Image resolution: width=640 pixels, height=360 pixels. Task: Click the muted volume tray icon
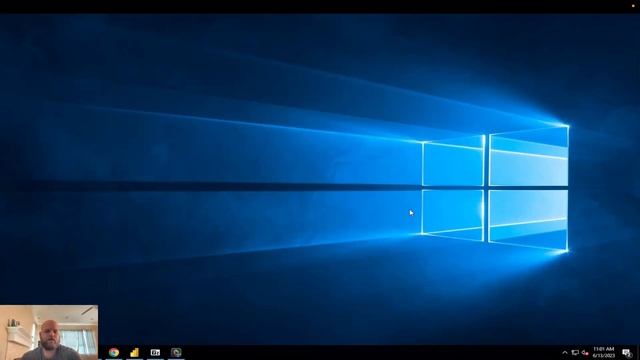(x=585, y=353)
